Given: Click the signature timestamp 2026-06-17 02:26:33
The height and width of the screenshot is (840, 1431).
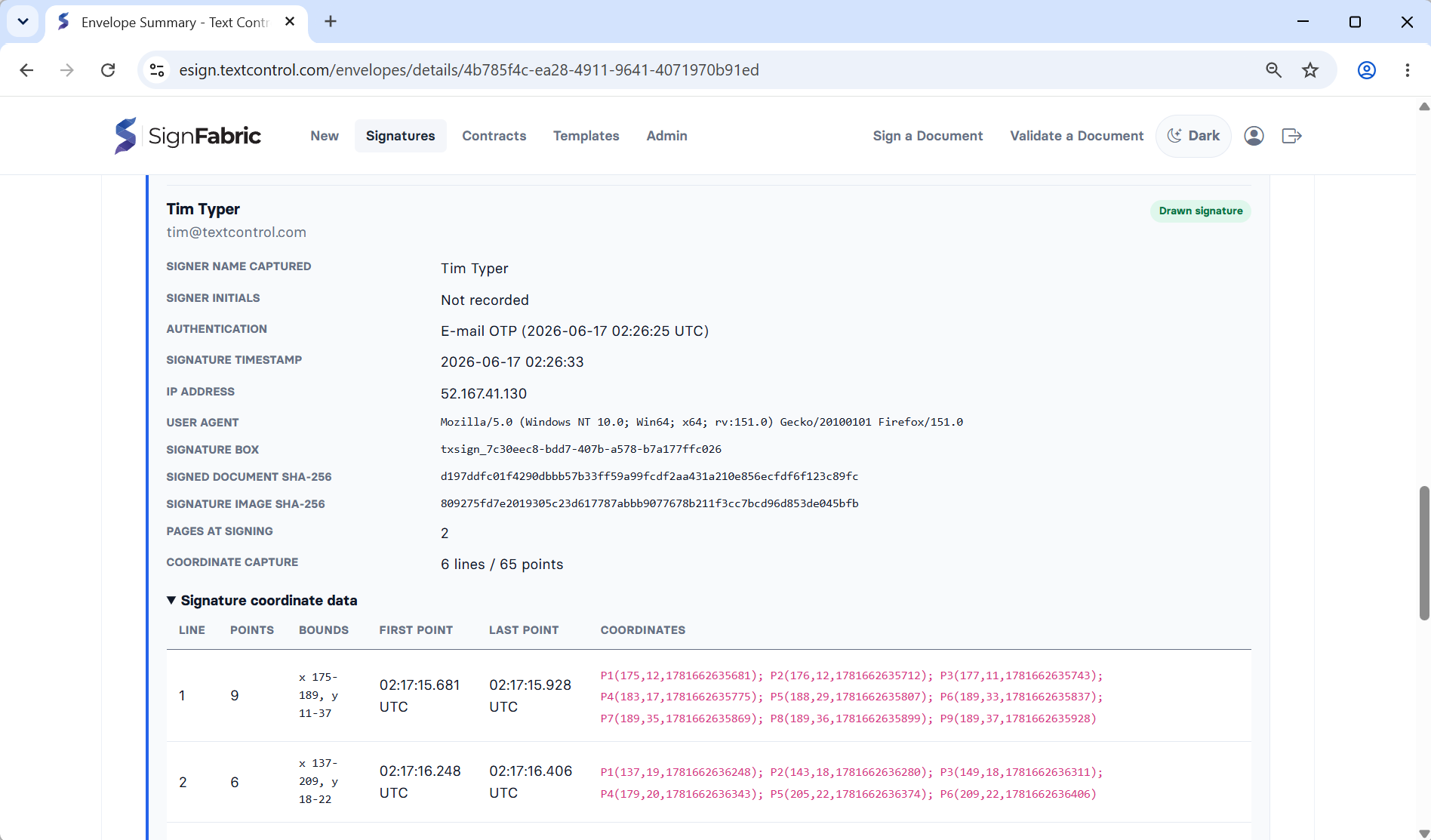Looking at the screenshot, I should coord(512,362).
